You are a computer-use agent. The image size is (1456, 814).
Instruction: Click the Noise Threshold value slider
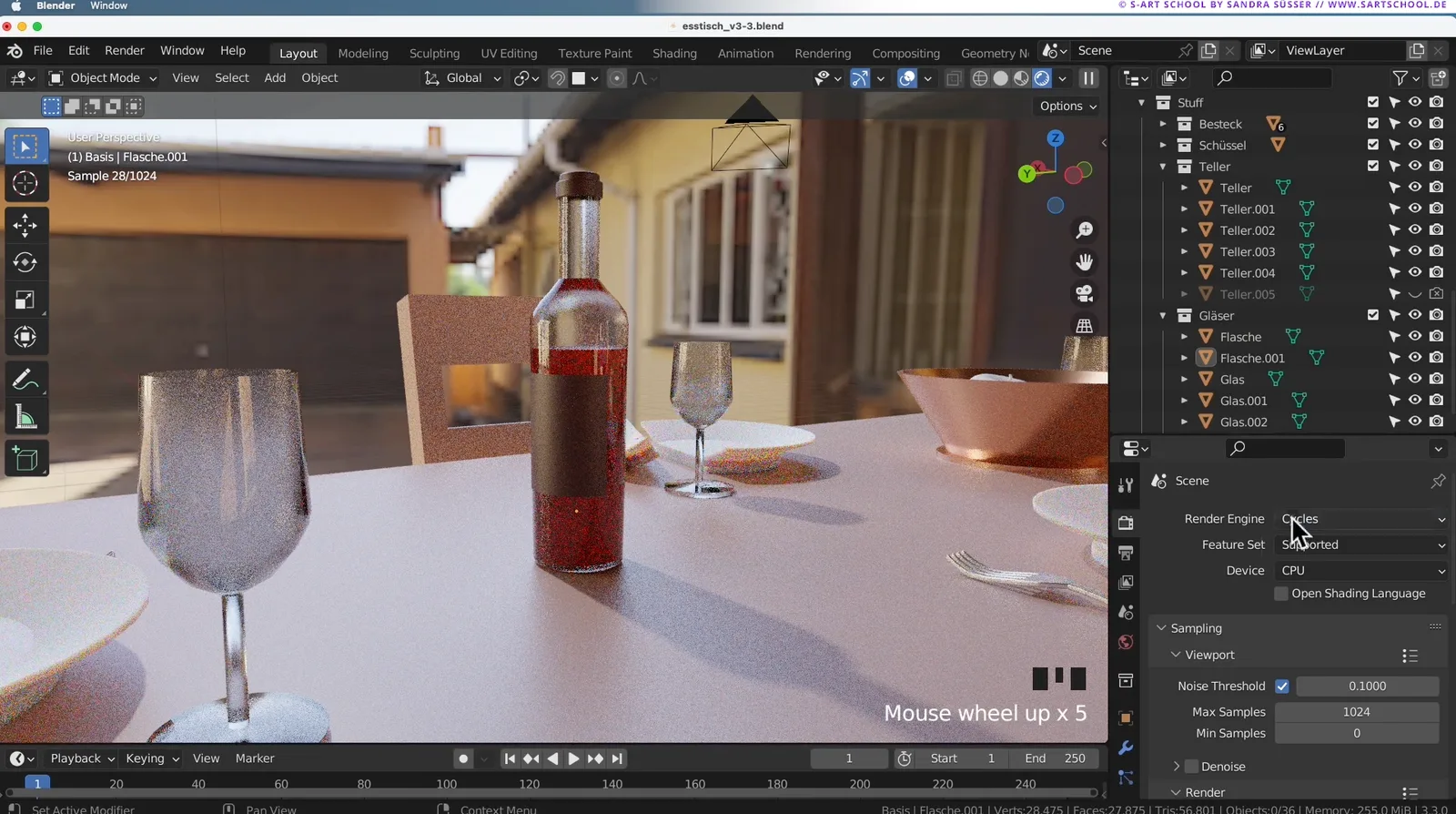click(x=1368, y=687)
